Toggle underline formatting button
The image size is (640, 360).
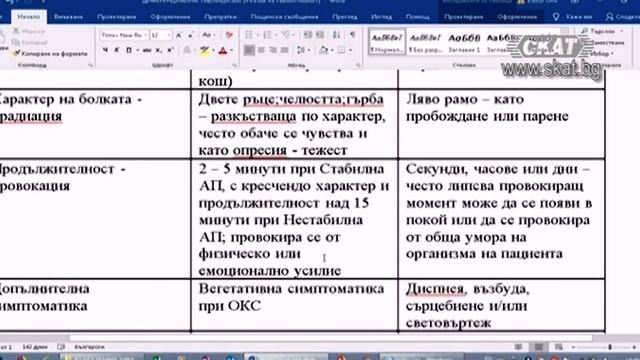(129, 50)
